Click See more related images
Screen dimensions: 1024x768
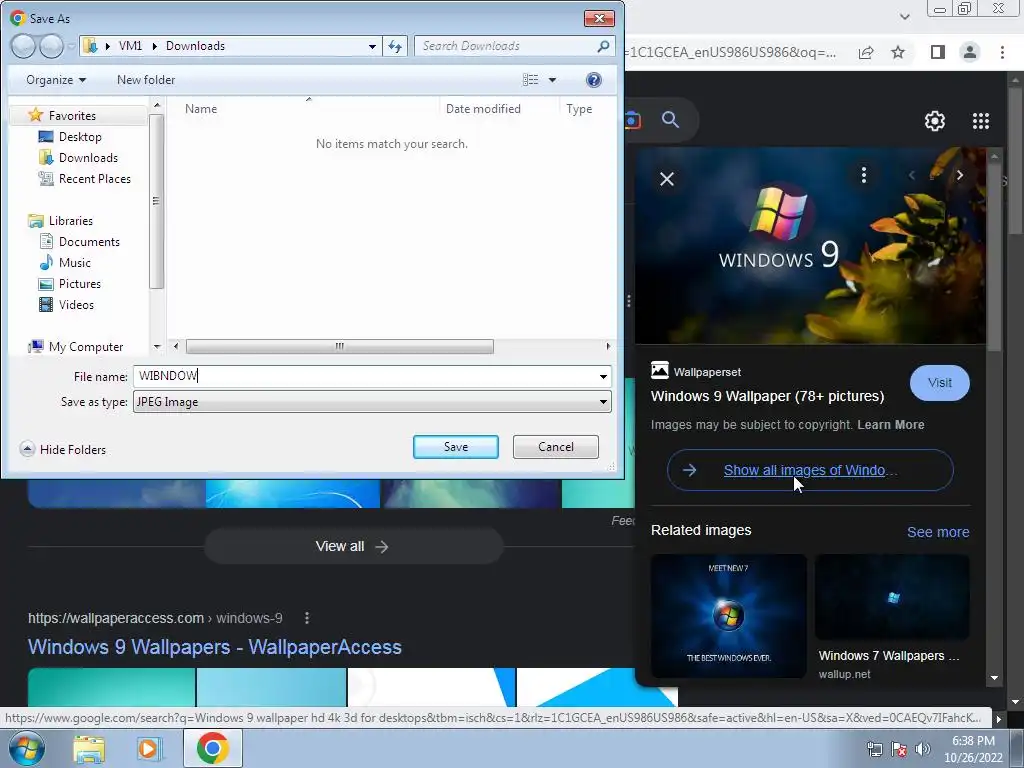tap(938, 532)
